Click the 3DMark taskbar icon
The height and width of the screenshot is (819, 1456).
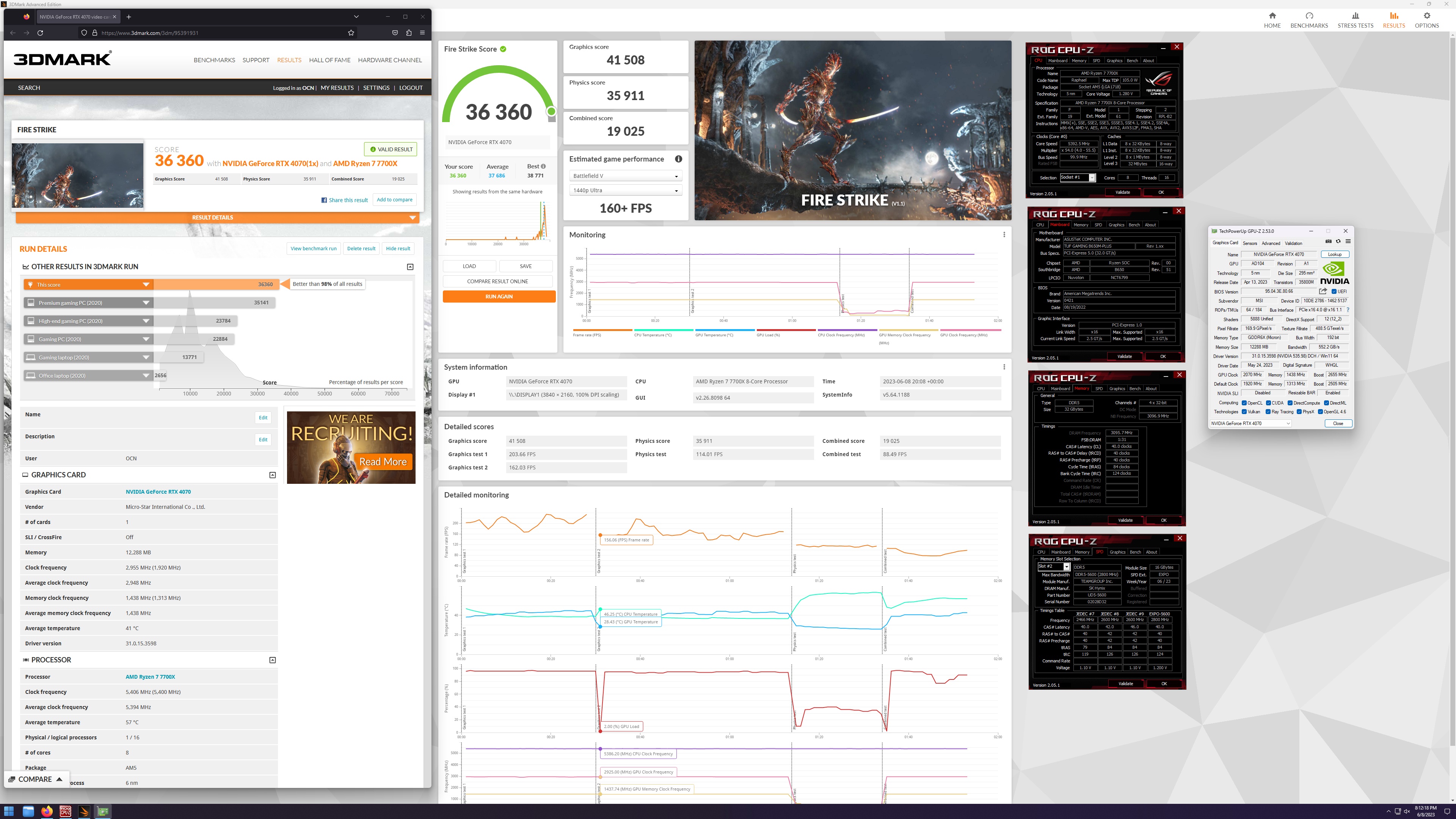(84, 811)
